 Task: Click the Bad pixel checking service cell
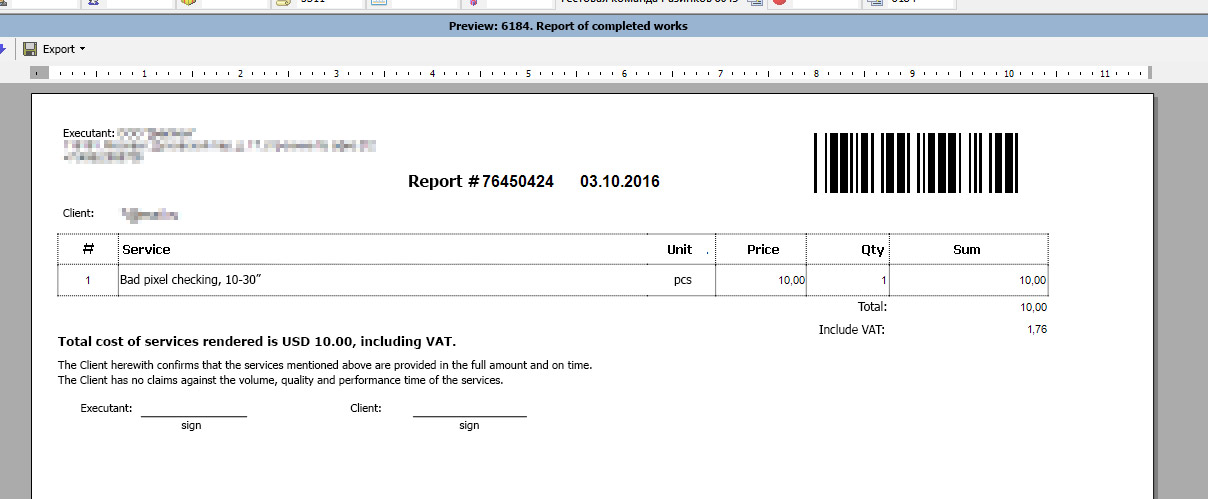(x=191, y=280)
